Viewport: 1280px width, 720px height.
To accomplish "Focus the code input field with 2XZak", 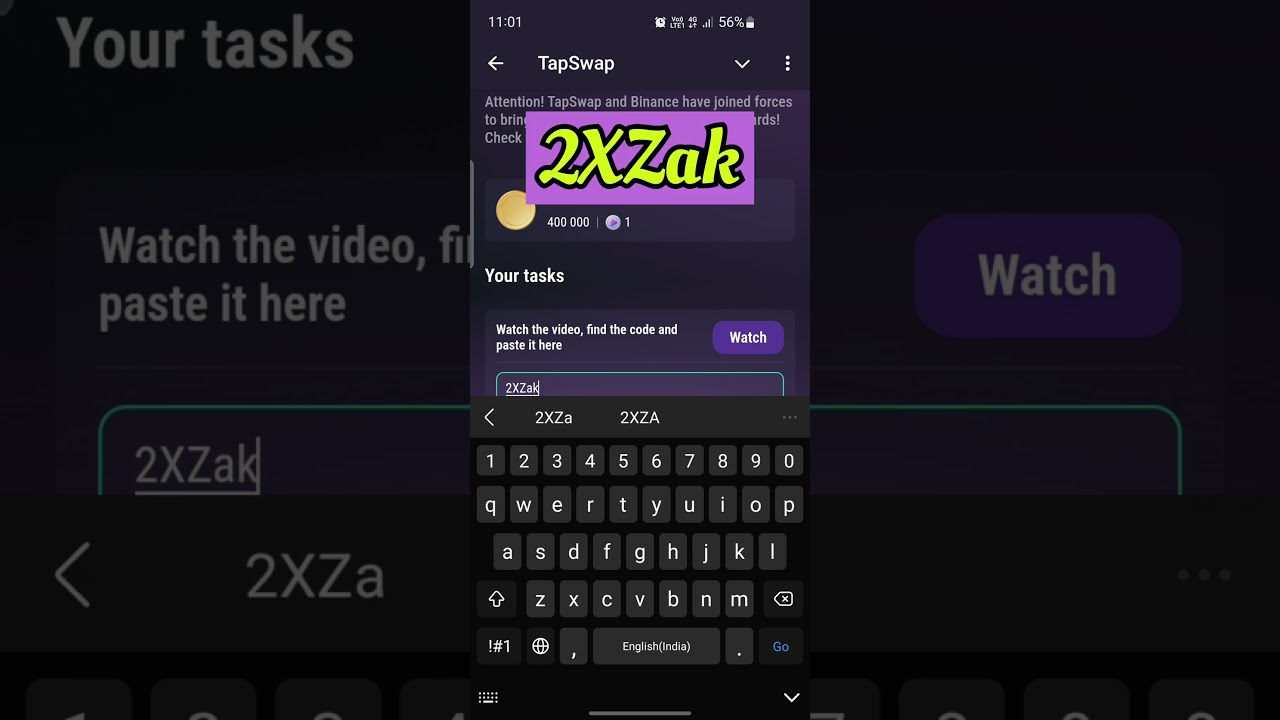I will click(x=640, y=386).
